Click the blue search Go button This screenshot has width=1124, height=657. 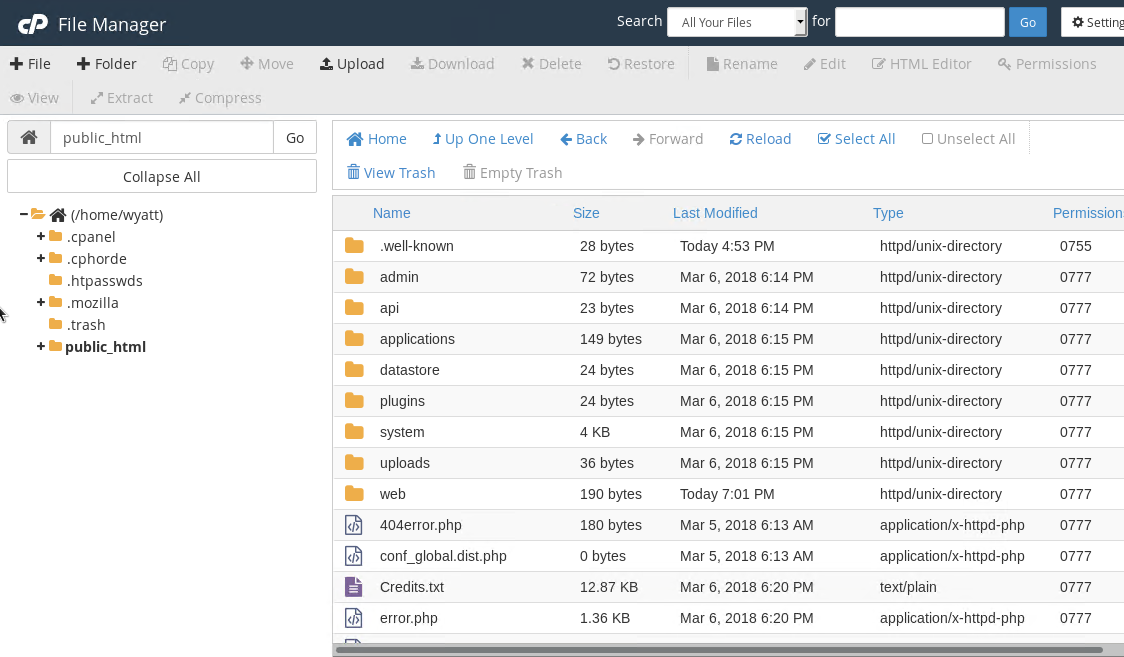1028,22
